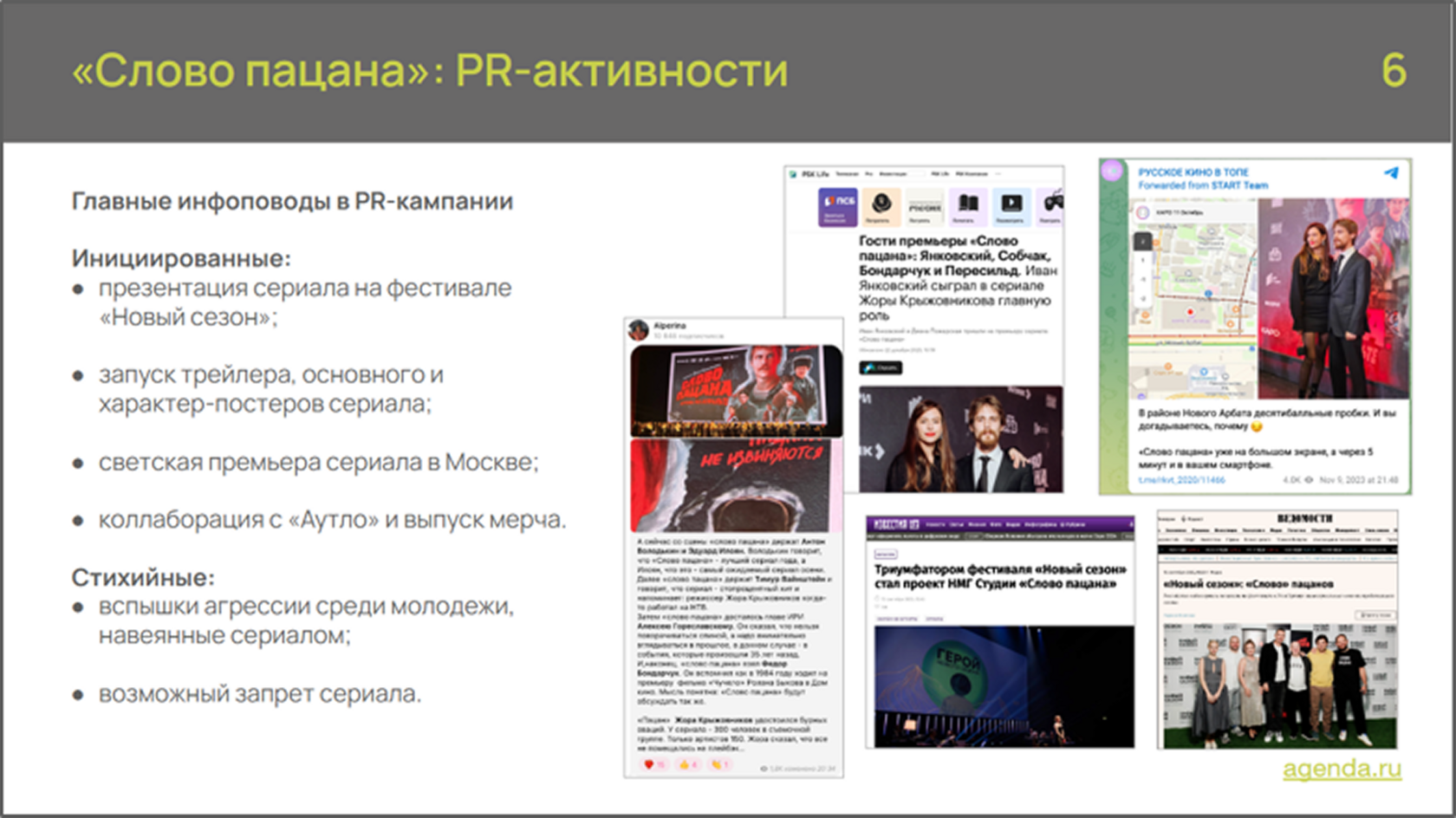This screenshot has height=818, width=1456.
Task: Click the Известия logo in purple header
Action: (895, 524)
